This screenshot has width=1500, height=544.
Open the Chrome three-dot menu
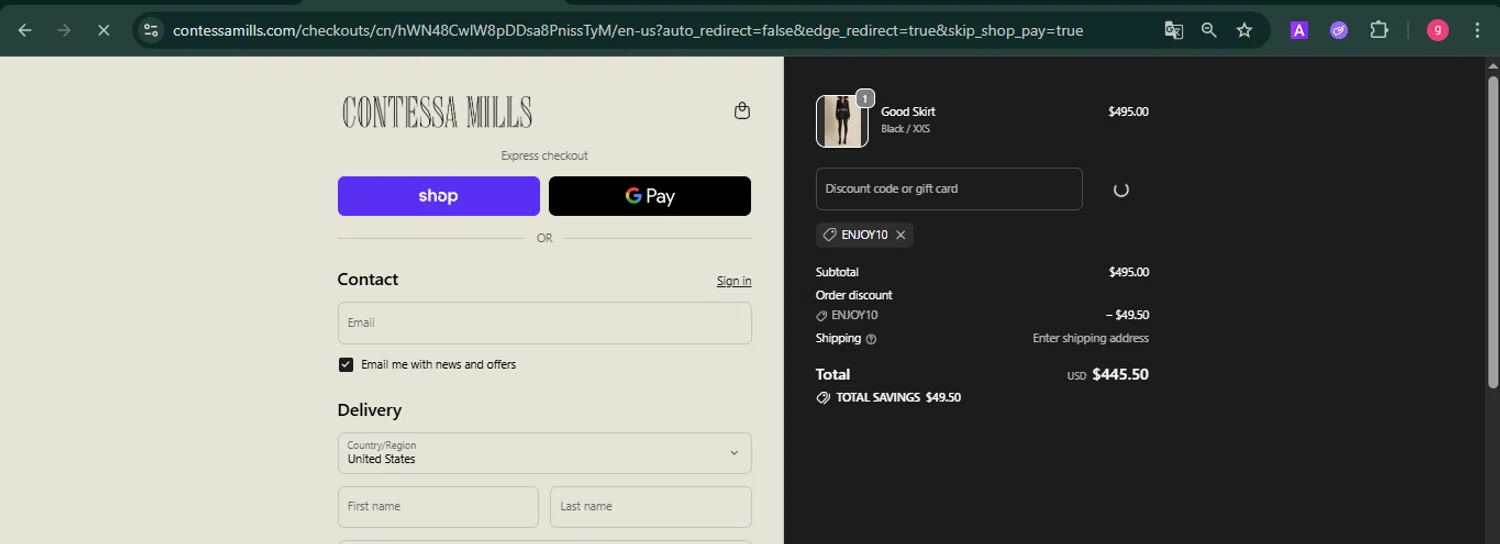(1477, 30)
